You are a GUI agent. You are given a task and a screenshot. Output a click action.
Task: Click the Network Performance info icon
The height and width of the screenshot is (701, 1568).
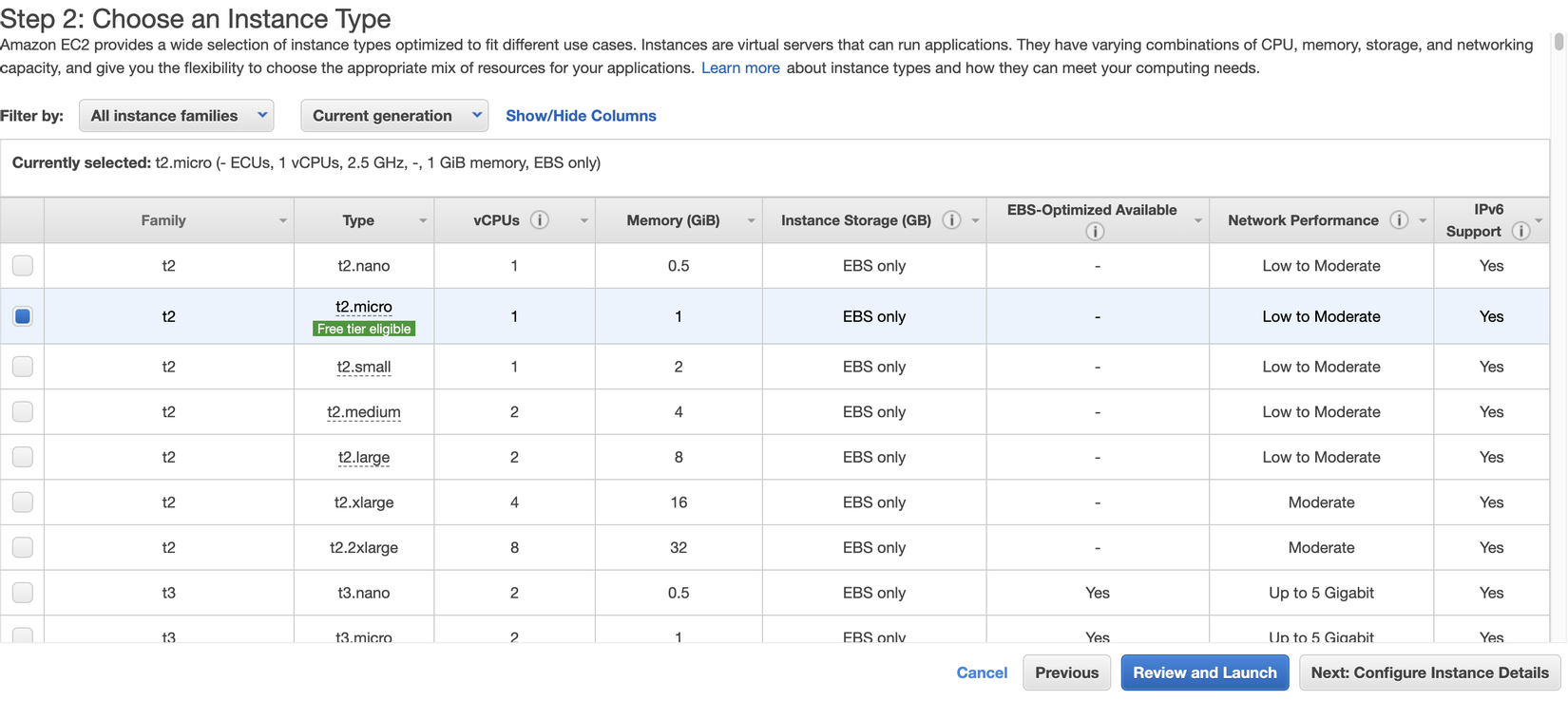[x=1399, y=220]
